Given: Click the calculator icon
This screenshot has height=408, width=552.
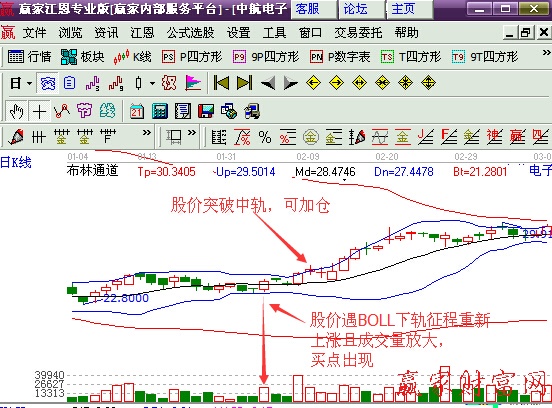Looking at the screenshot, I should click(159, 112).
